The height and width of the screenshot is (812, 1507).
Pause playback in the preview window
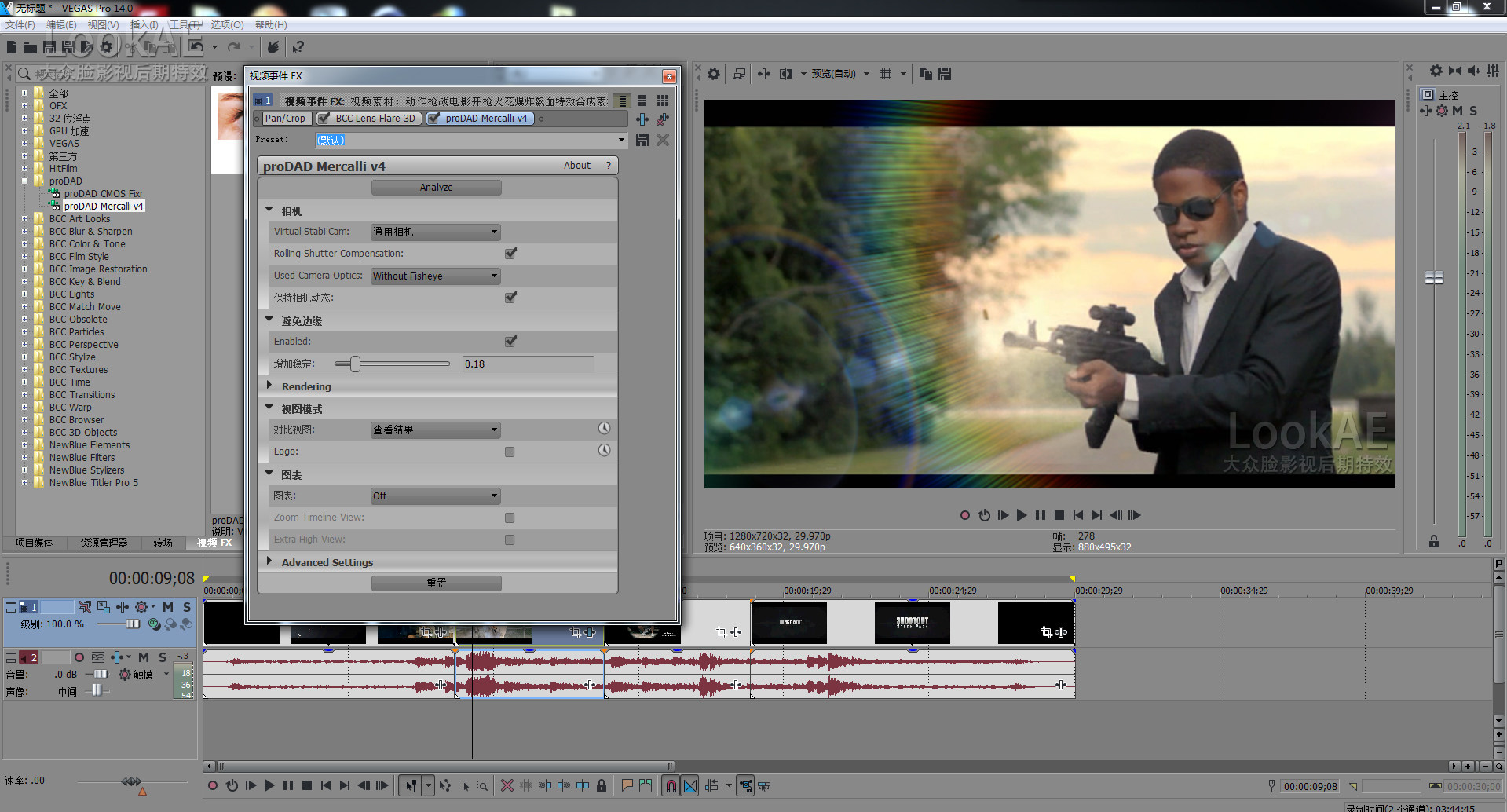pyautogui.click(x=1041, y=515)
